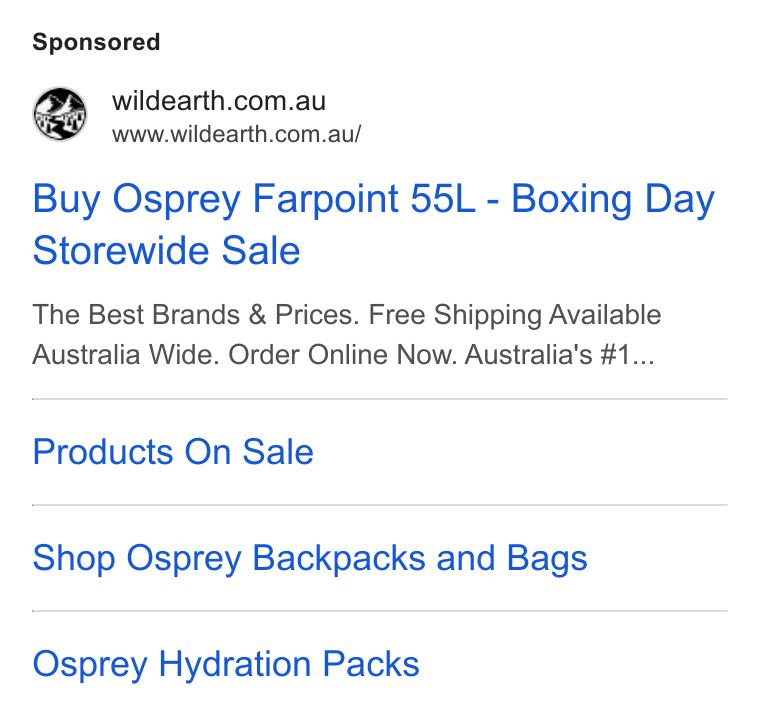
Task: Click the words Boxing Day in headline
Action: [x=613, y=199]
